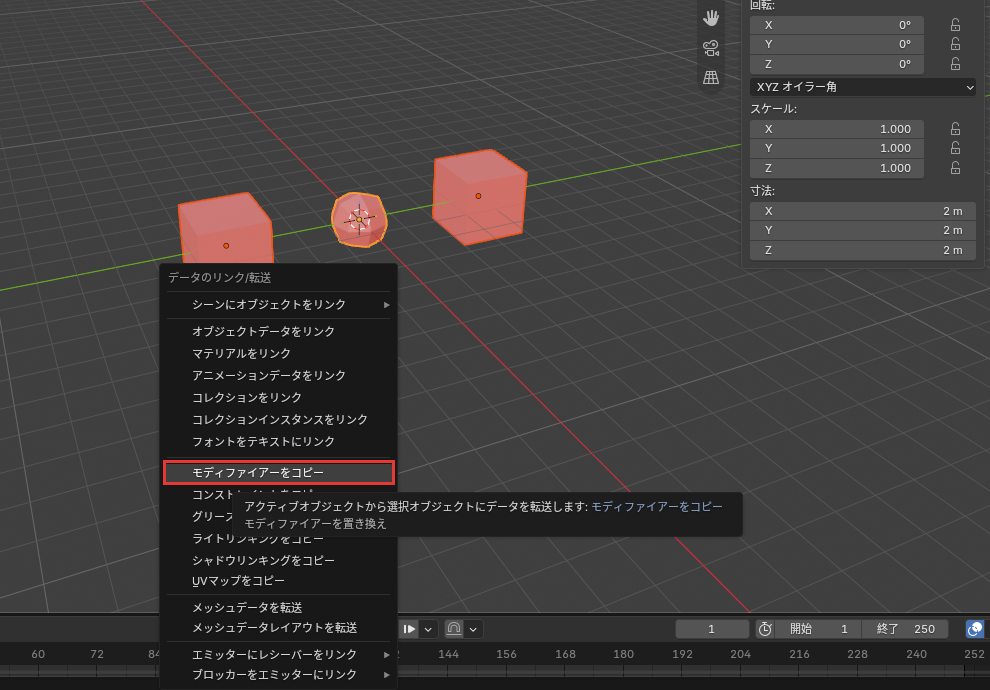The image size is (990, 690).
Task: Select メッシュデータを転送 menu entry
Action: pos(278,608)
